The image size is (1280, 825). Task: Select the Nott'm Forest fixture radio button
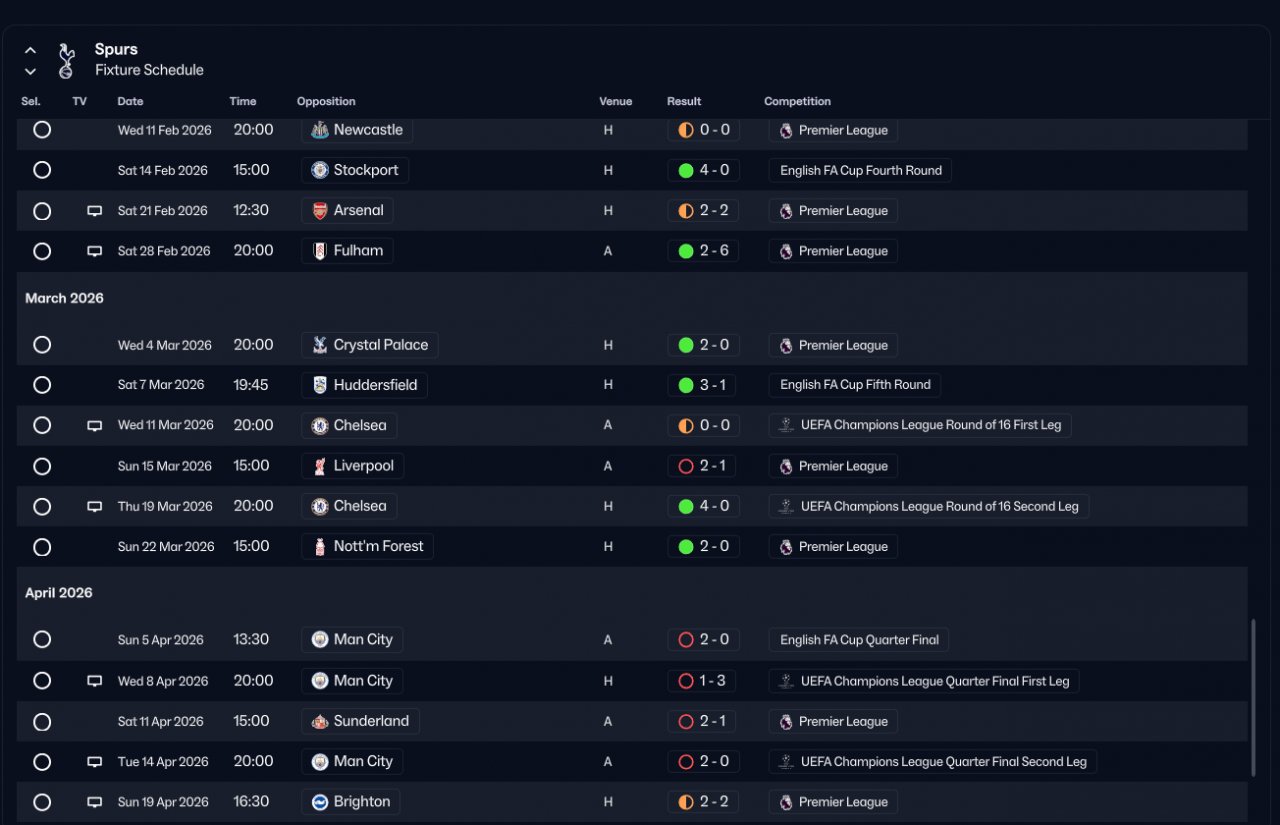click(42, 547)
